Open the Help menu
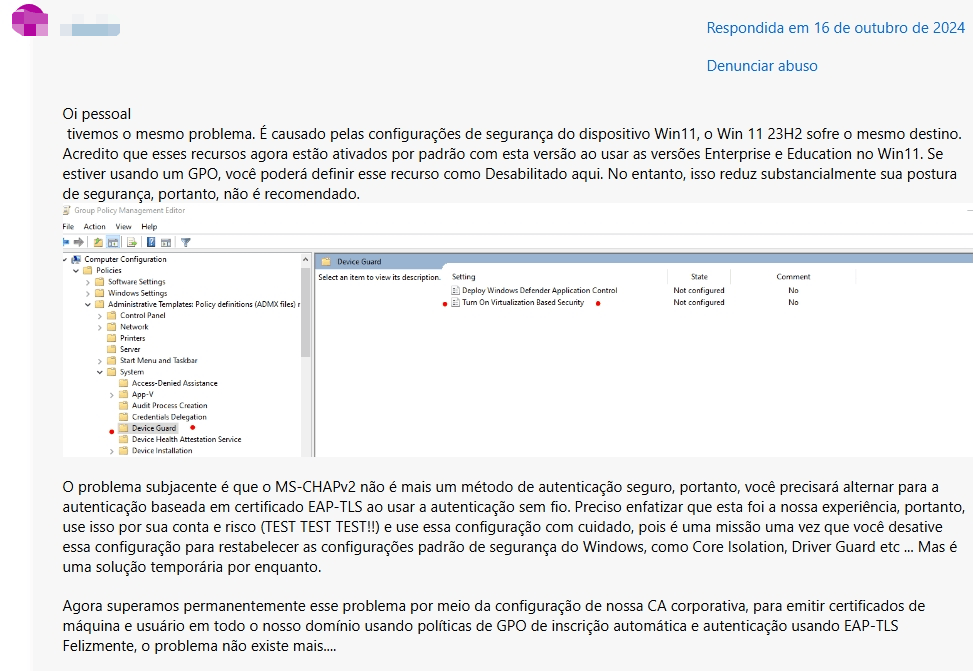Image resolution: width=973 pixels, height=671 pixels. [x=149, y=227]
